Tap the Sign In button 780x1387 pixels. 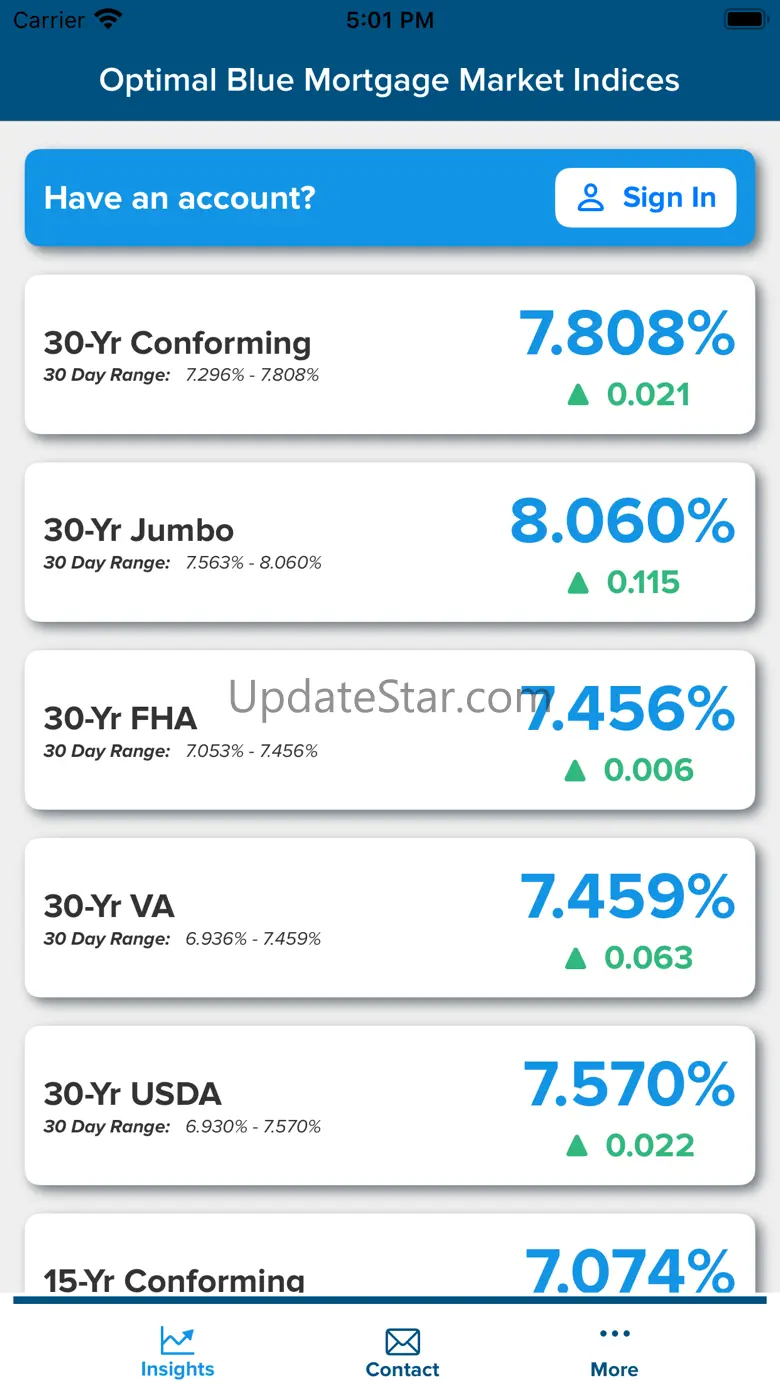tap(645, 198)
